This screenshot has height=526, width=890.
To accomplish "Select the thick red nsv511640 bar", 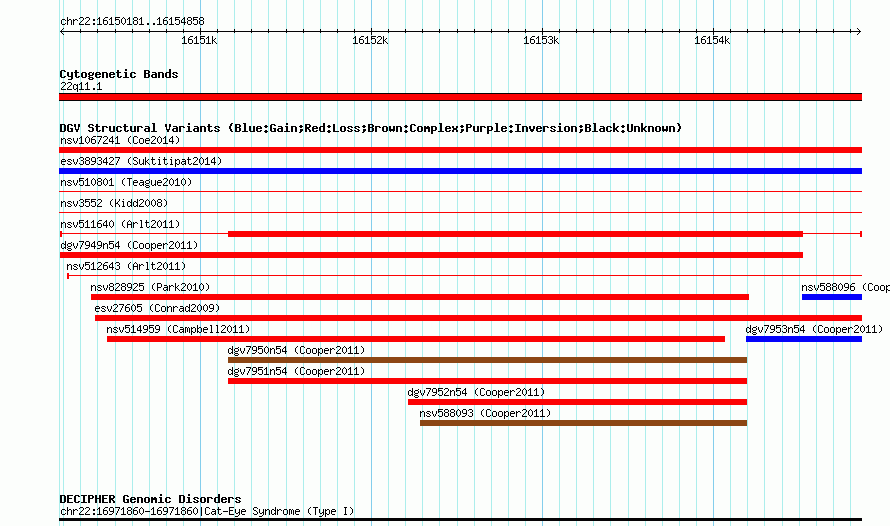I will (x=515, y=234).
